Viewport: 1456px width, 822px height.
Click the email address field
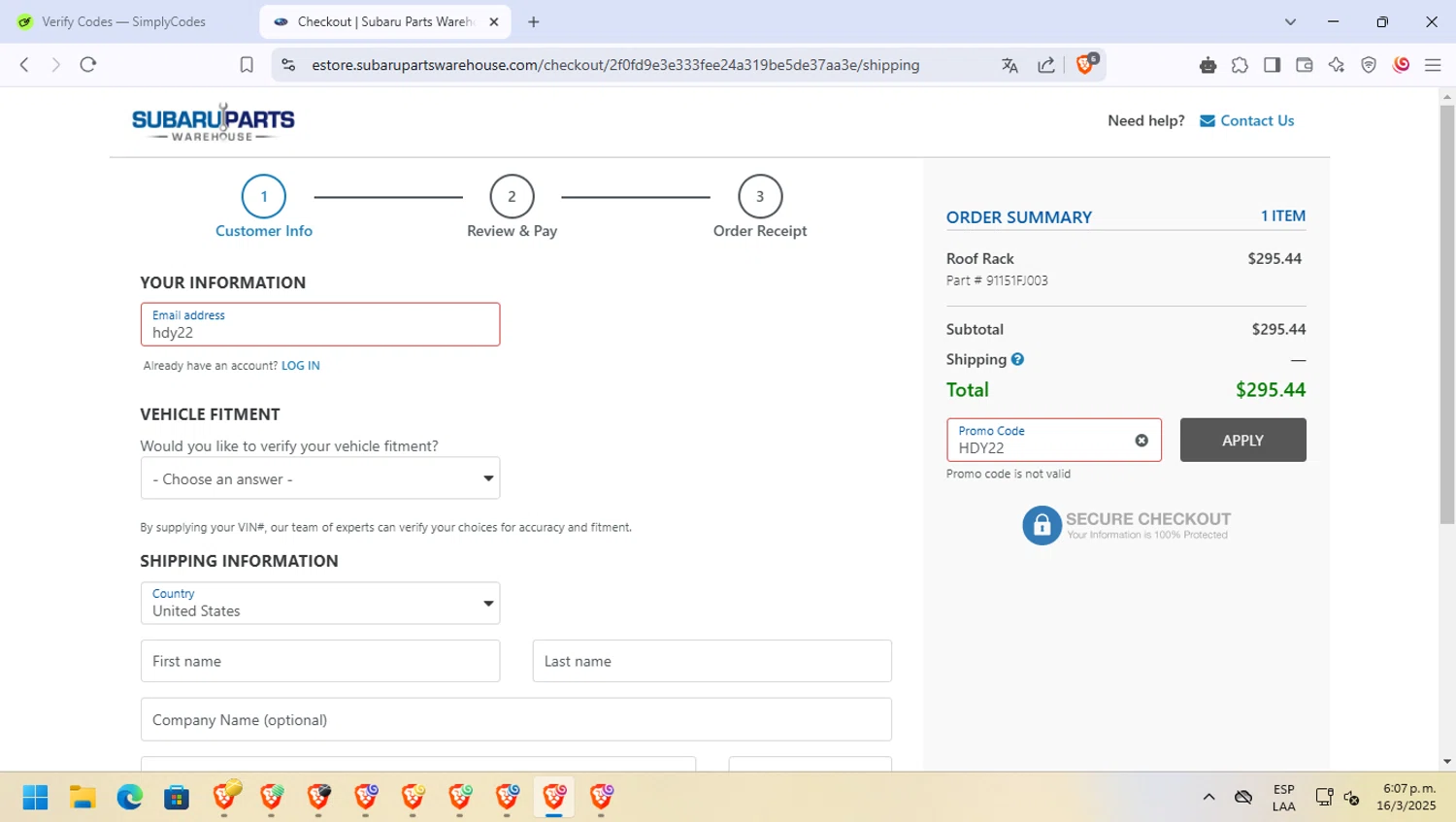320,324
